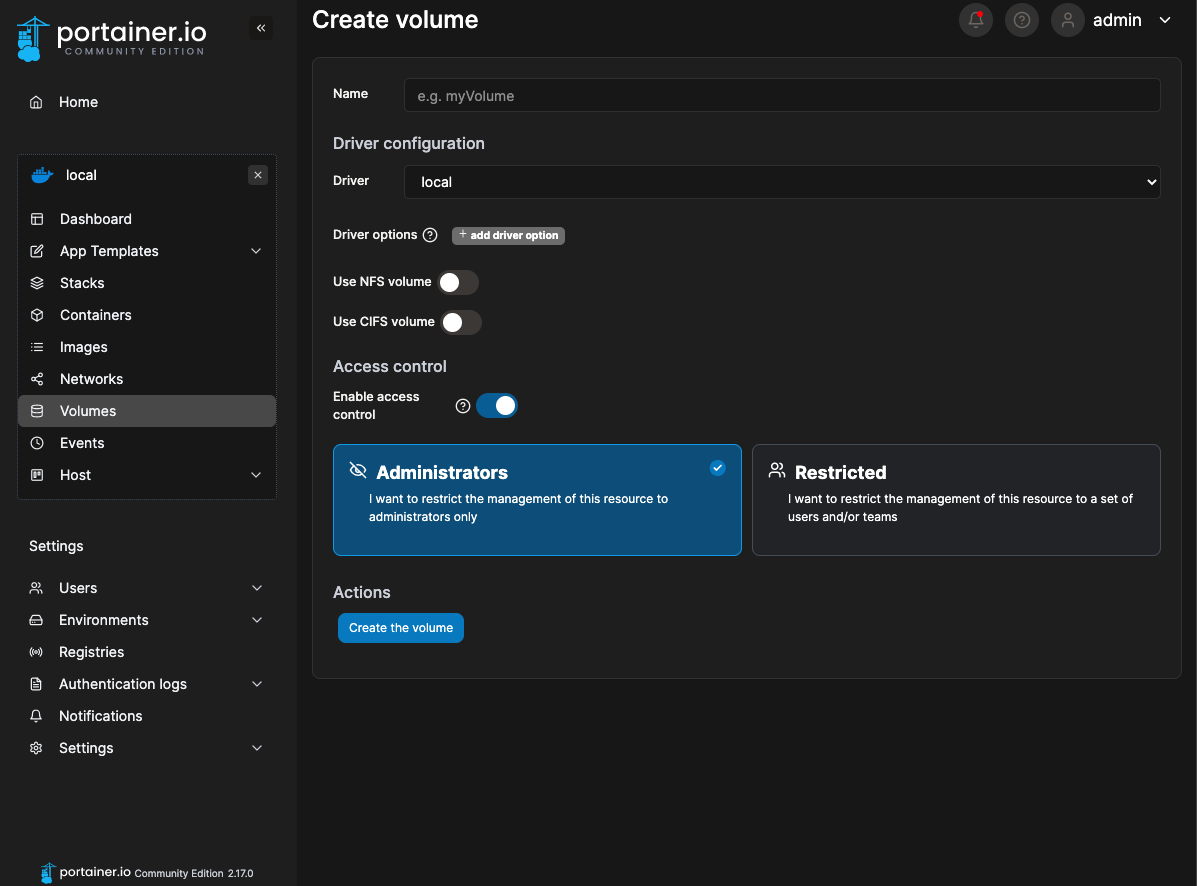Click the Administrators card check mark
1197x886 pixels.
click(718, 468)
